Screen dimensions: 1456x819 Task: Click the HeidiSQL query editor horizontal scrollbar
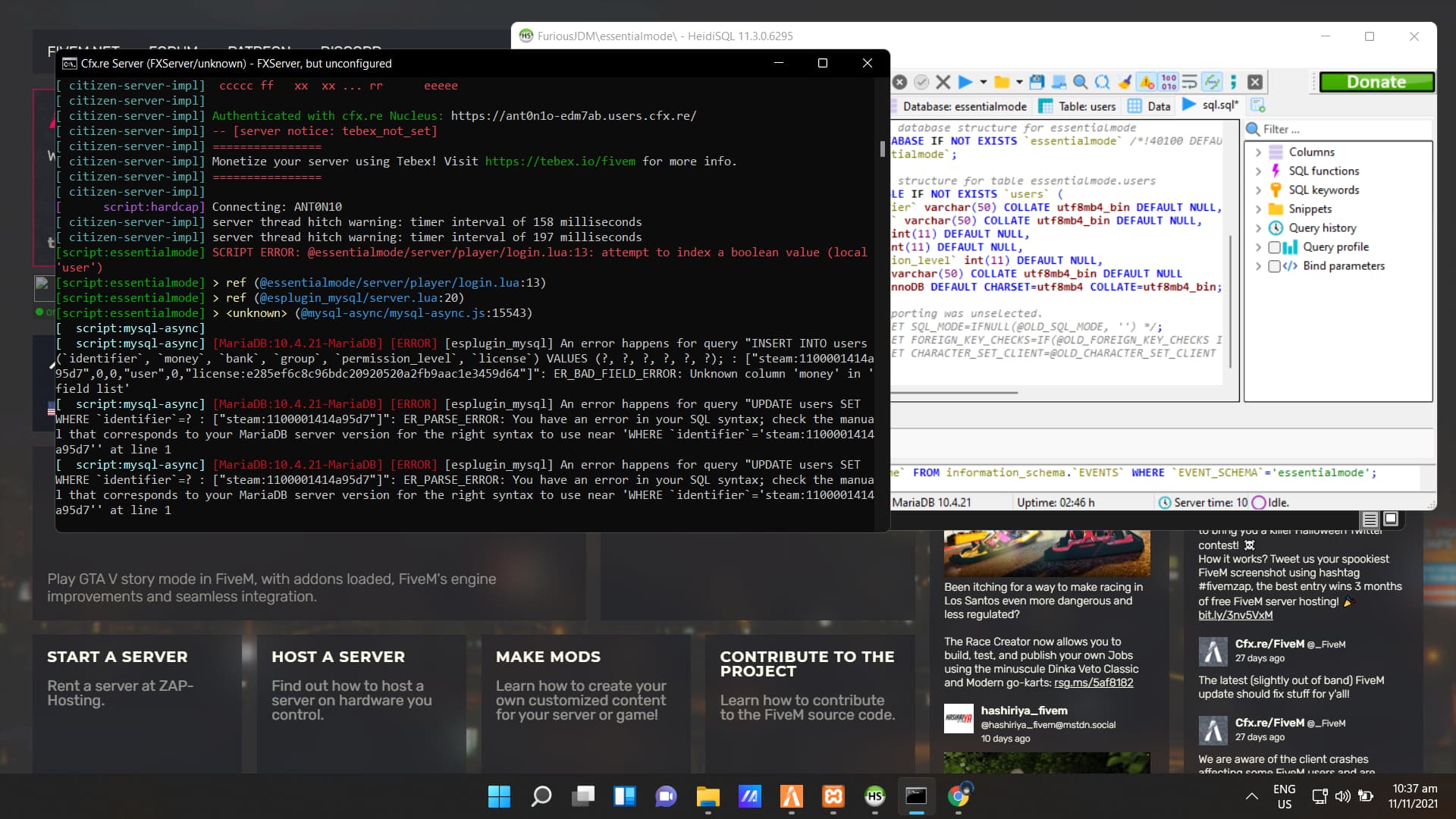[954, 393]
